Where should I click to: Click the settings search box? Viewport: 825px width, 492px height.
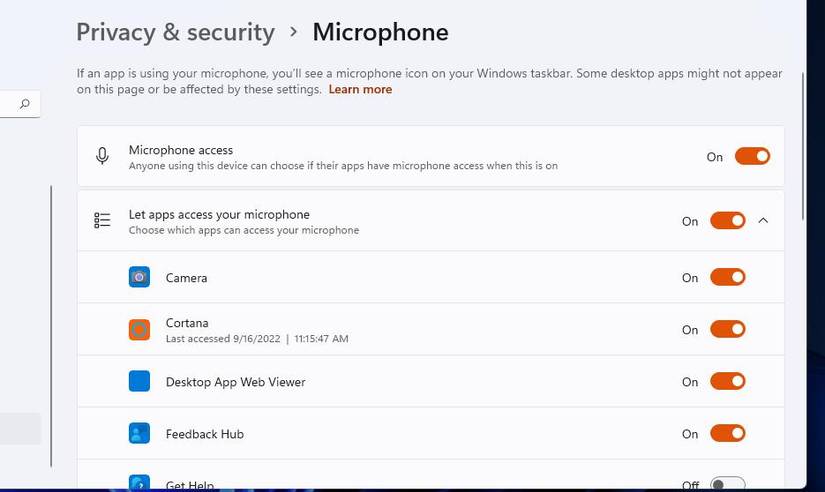[10, 104]
